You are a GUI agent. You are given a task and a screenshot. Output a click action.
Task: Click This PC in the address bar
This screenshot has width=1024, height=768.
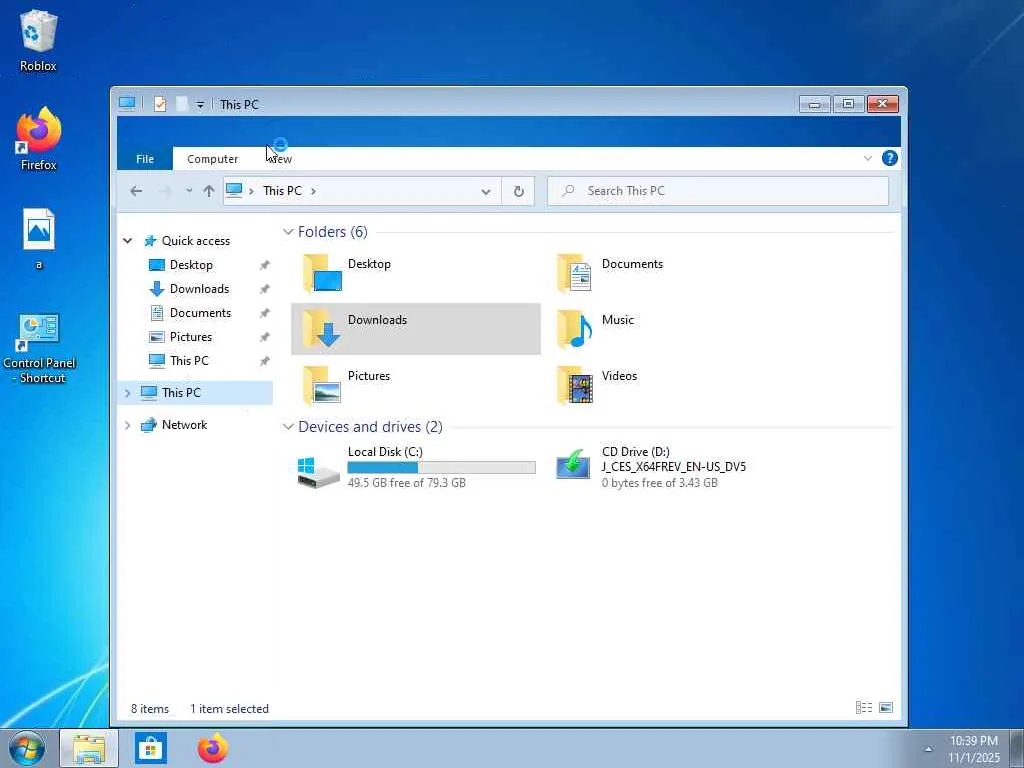coord(282,191)
